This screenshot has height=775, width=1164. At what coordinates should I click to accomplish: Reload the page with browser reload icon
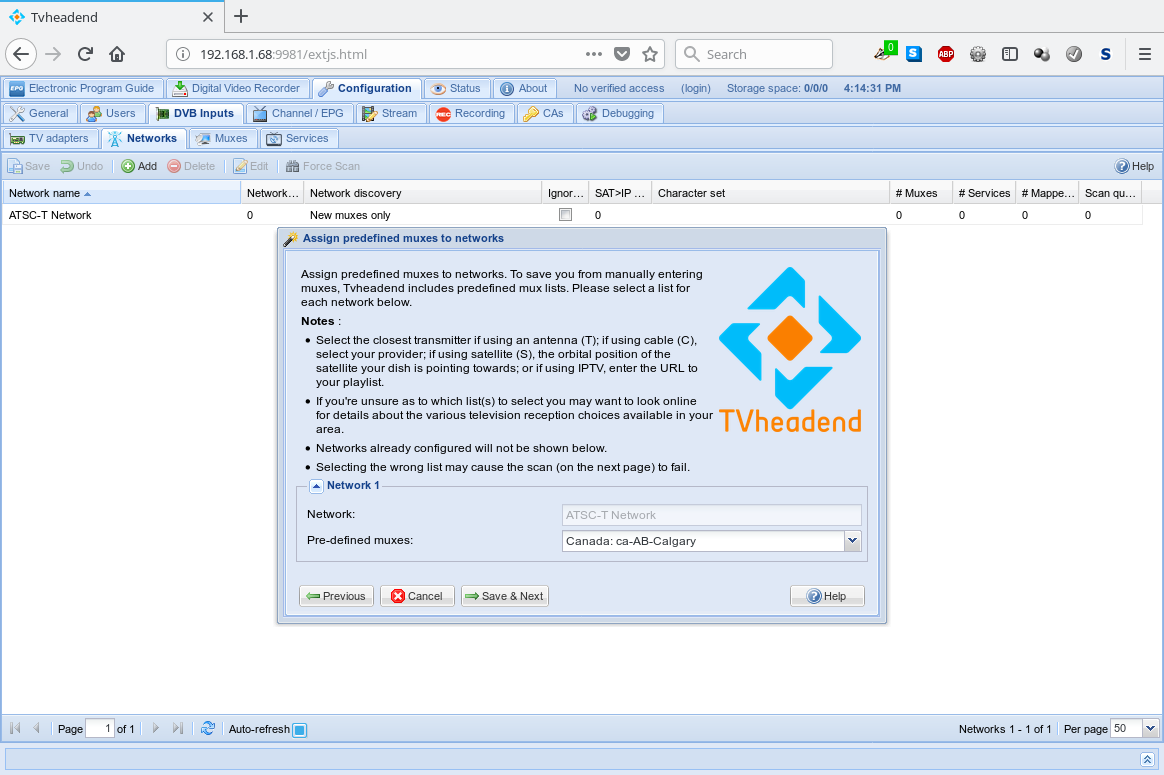[x=85, y=54]
